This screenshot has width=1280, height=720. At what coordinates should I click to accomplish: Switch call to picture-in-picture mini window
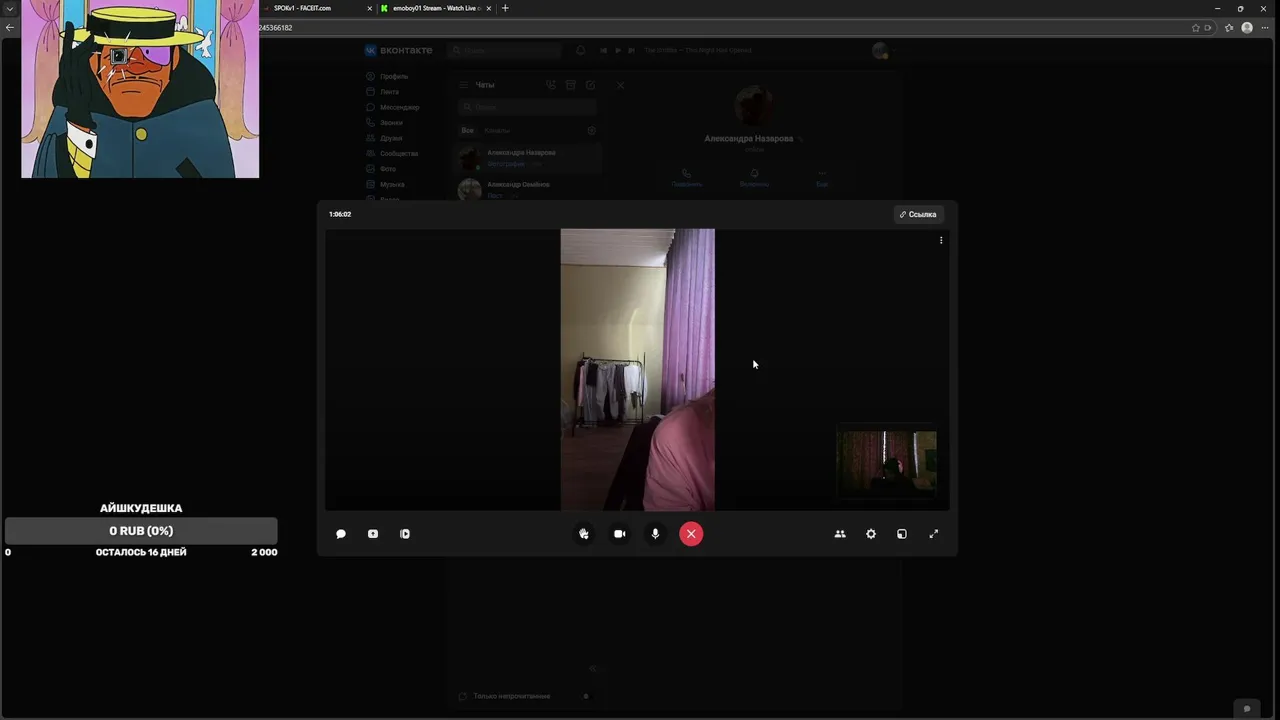(902, 534)
